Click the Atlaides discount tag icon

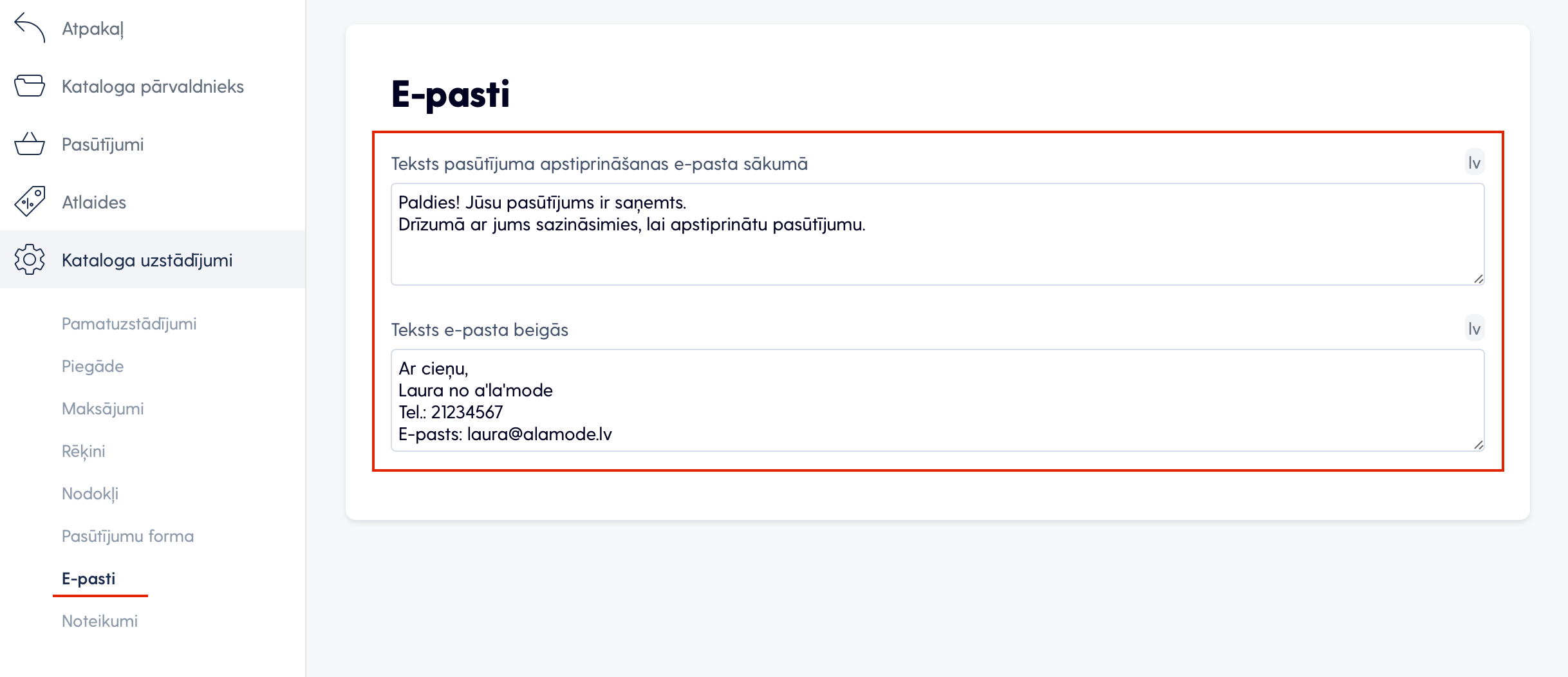[x=30, y=201]
